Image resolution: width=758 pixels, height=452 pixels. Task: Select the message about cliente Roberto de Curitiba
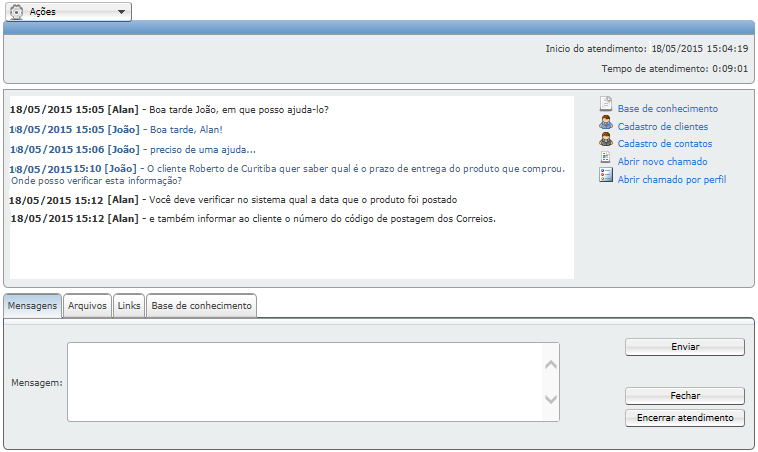(287, 175)
